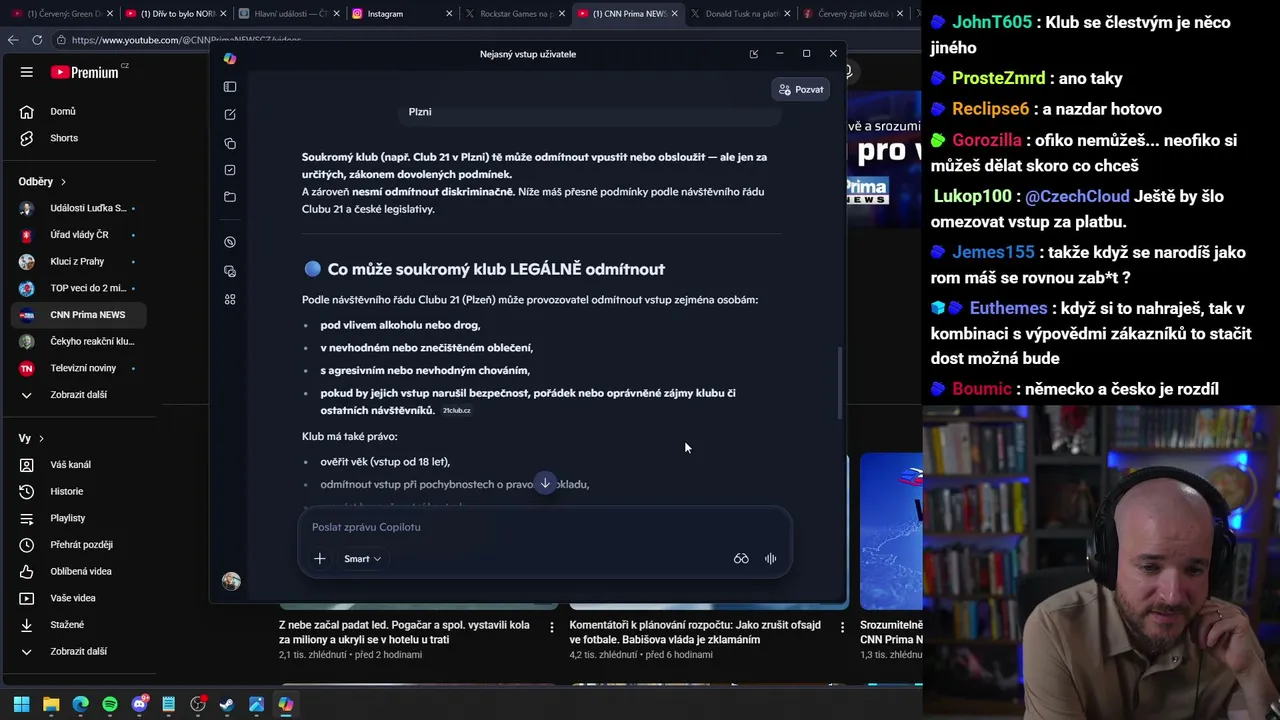Jump to bottom of Copilot chat arrow

[x=545, y=484]
